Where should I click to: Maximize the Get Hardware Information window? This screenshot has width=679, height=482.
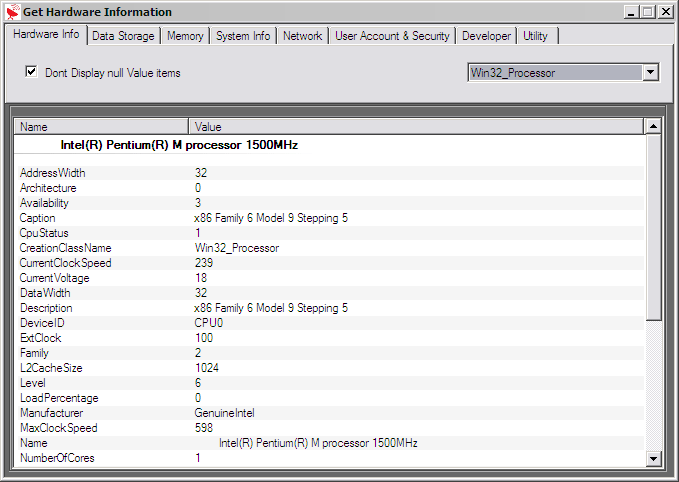648,12
